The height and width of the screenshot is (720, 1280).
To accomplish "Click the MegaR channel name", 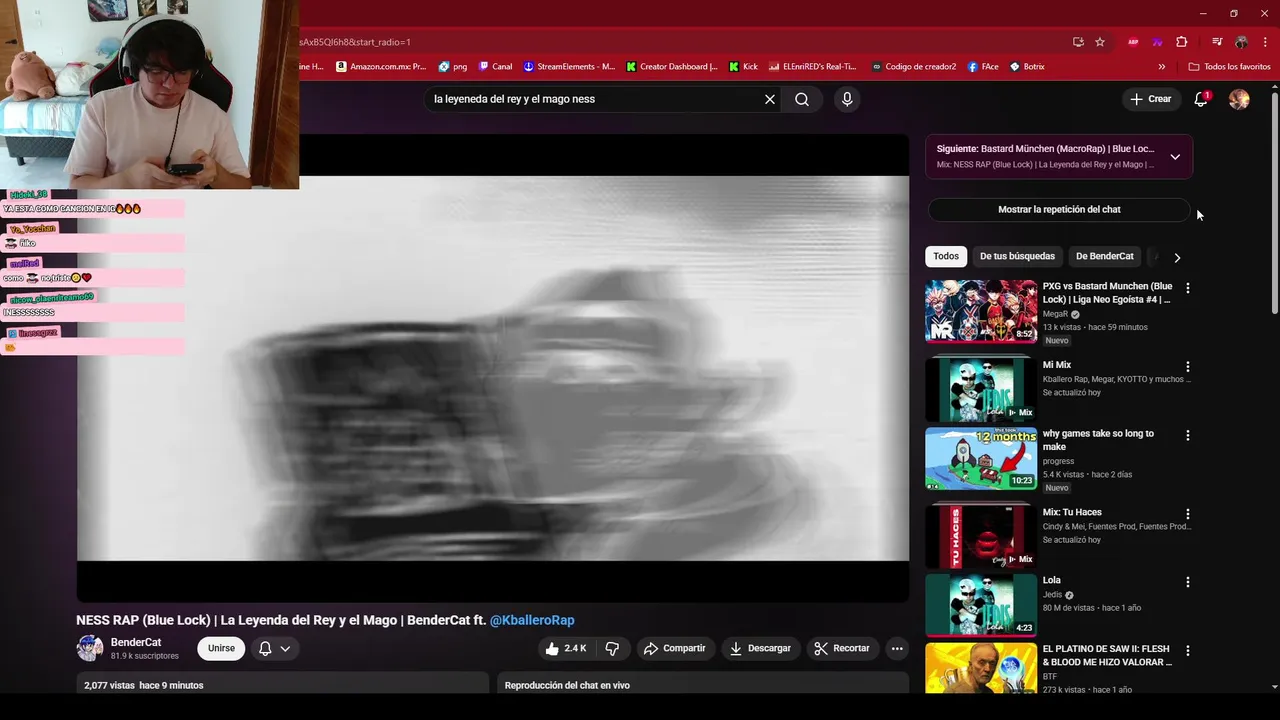I will pos(1056,314).
